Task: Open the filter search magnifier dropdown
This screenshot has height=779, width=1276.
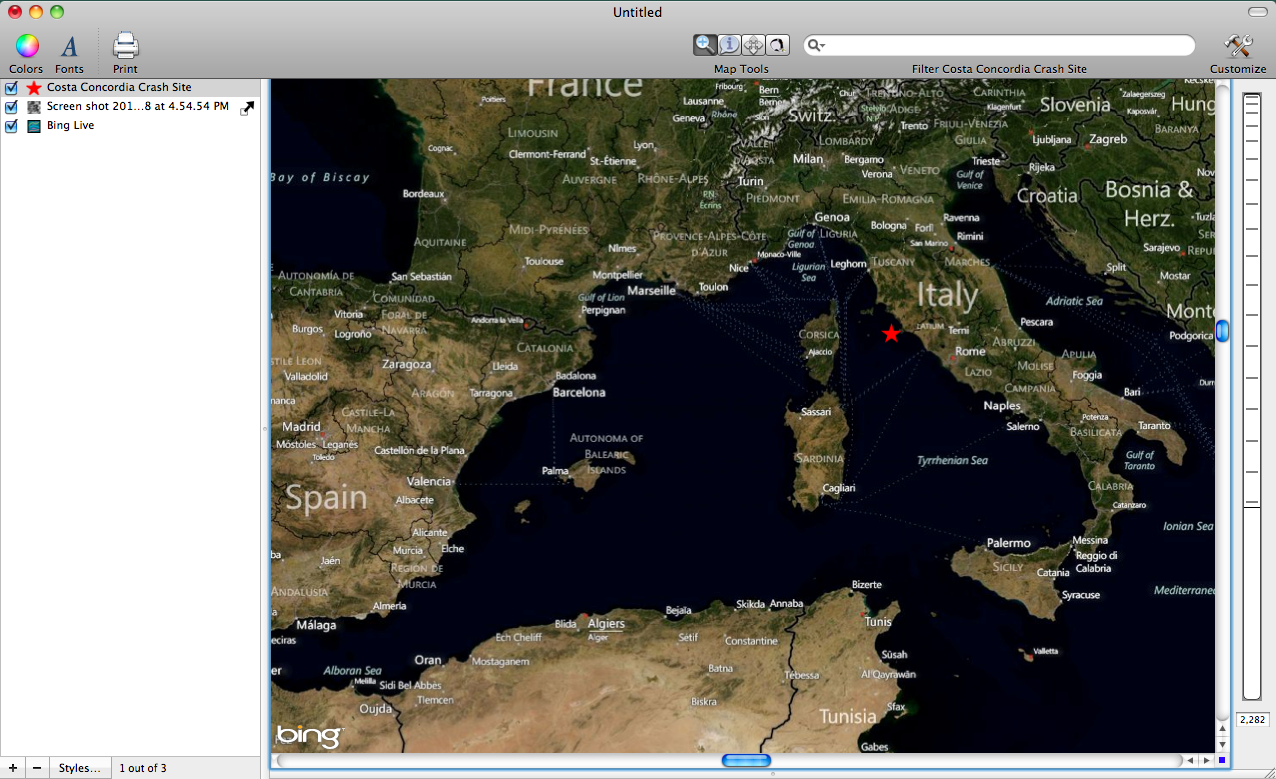Action: click(x=817, y=46)
